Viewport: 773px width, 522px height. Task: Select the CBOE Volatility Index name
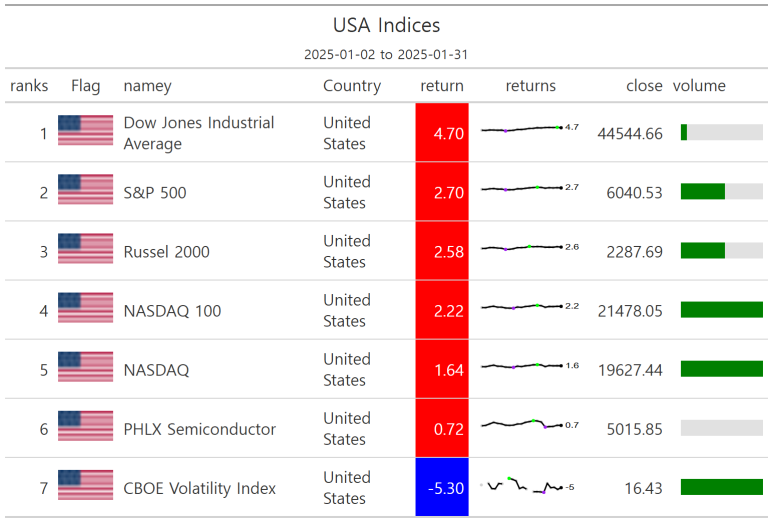200,488
